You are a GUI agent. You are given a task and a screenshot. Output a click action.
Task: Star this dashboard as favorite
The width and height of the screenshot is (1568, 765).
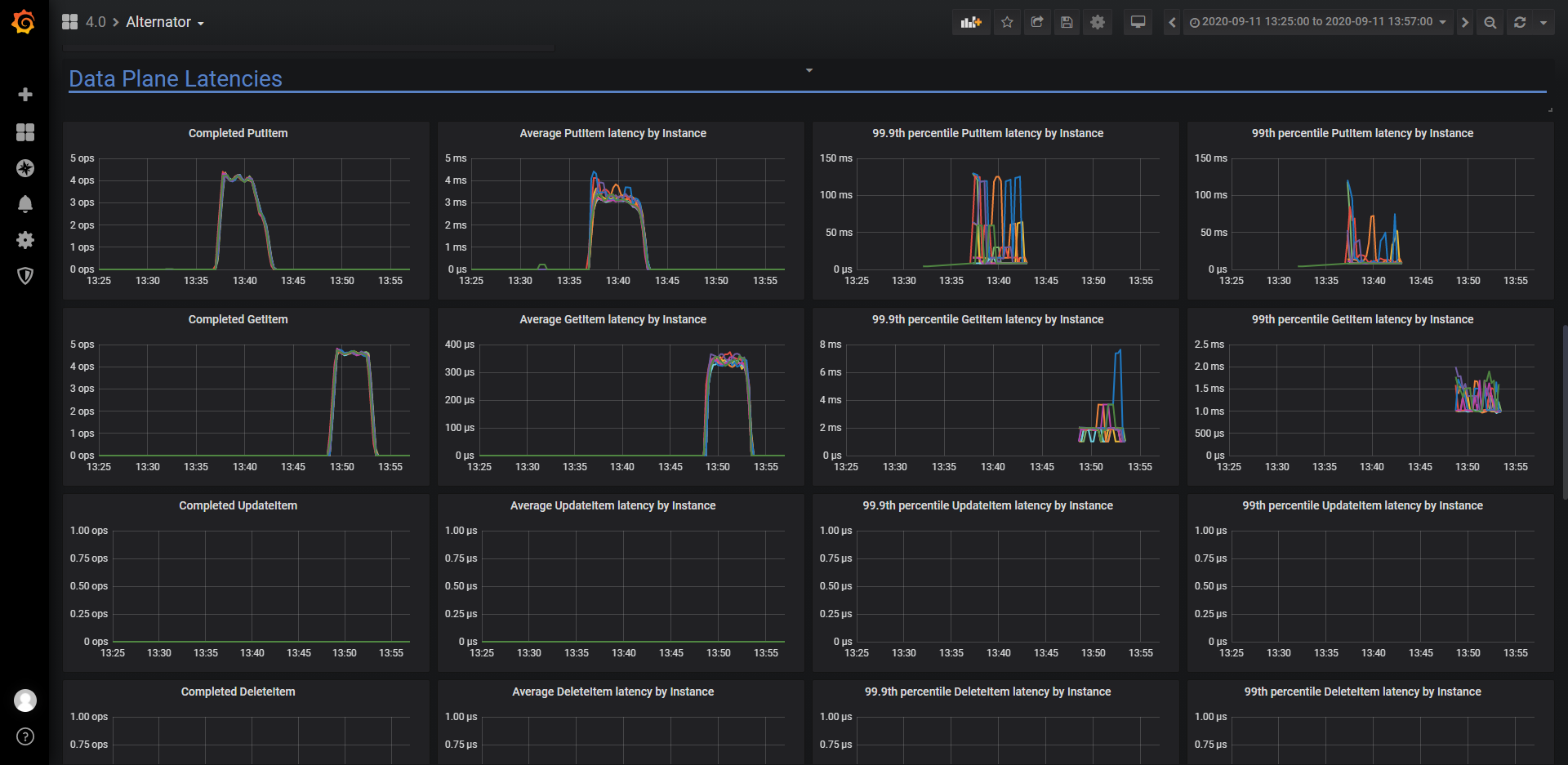tap(1007, 22)
